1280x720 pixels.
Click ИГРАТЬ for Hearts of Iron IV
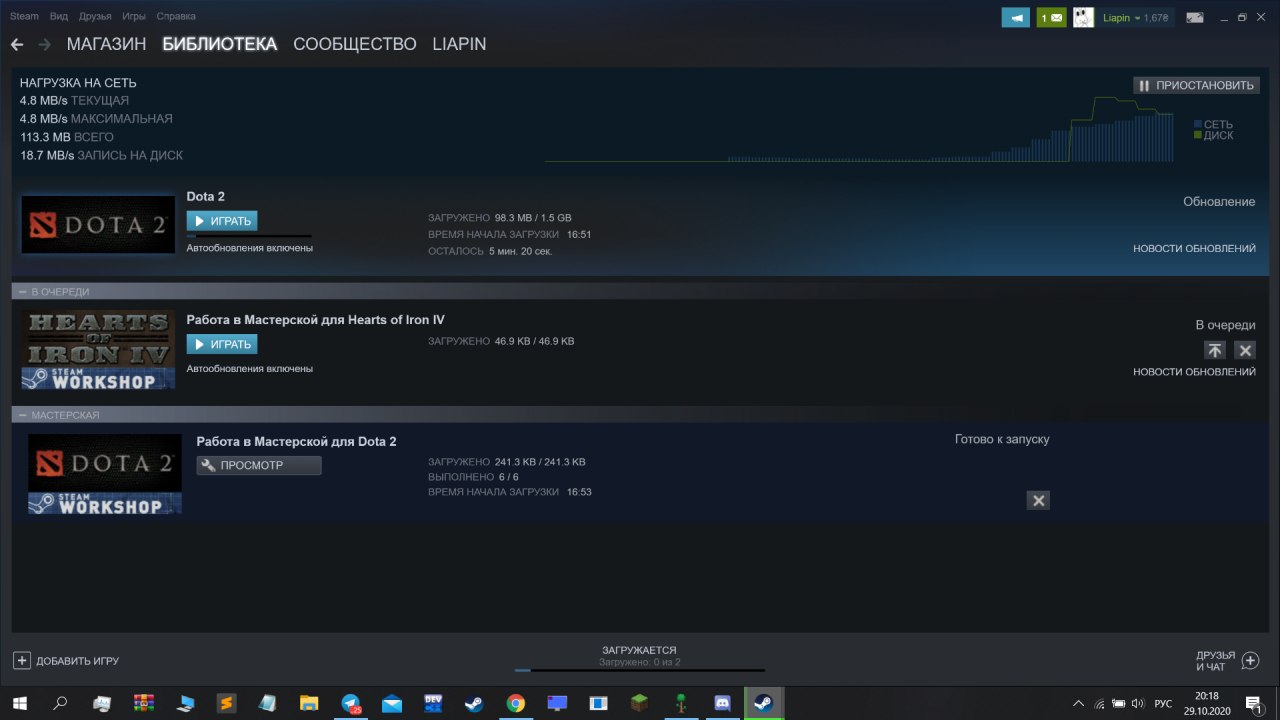pos(222,344)
